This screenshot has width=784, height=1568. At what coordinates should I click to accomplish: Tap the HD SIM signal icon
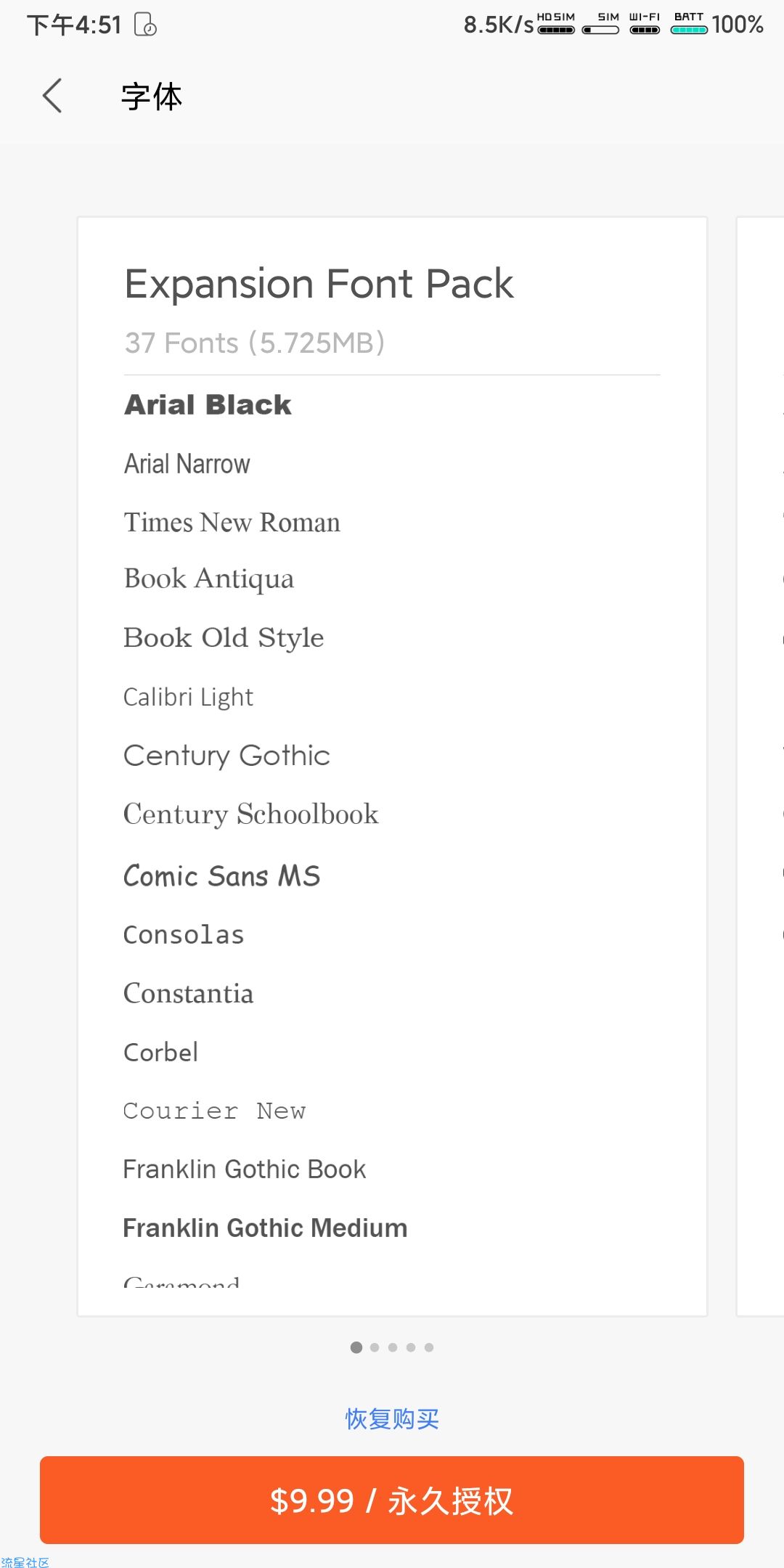pyautogui.click(x=556, y=23)
